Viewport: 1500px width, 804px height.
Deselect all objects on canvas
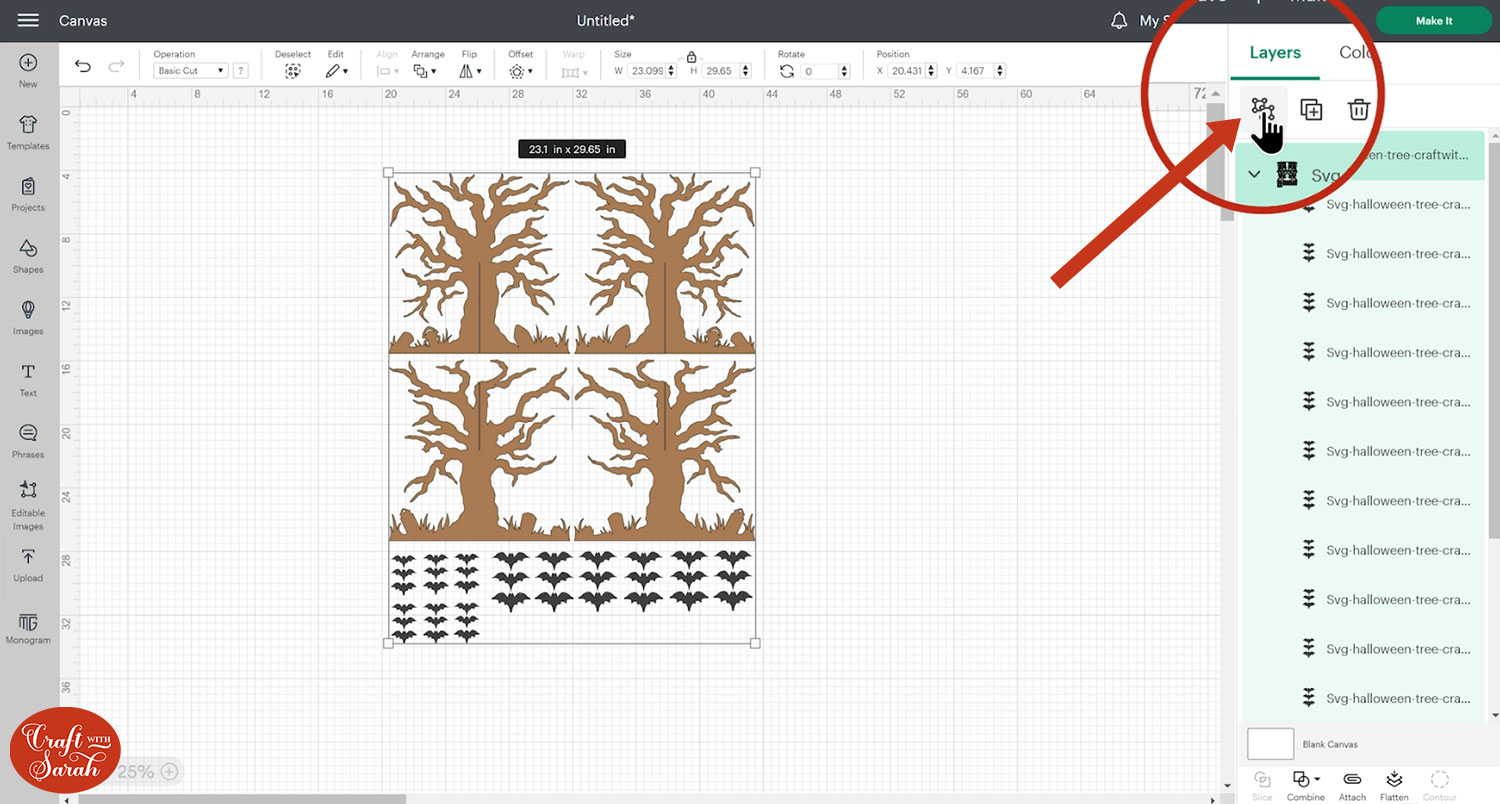coord(292,71)
